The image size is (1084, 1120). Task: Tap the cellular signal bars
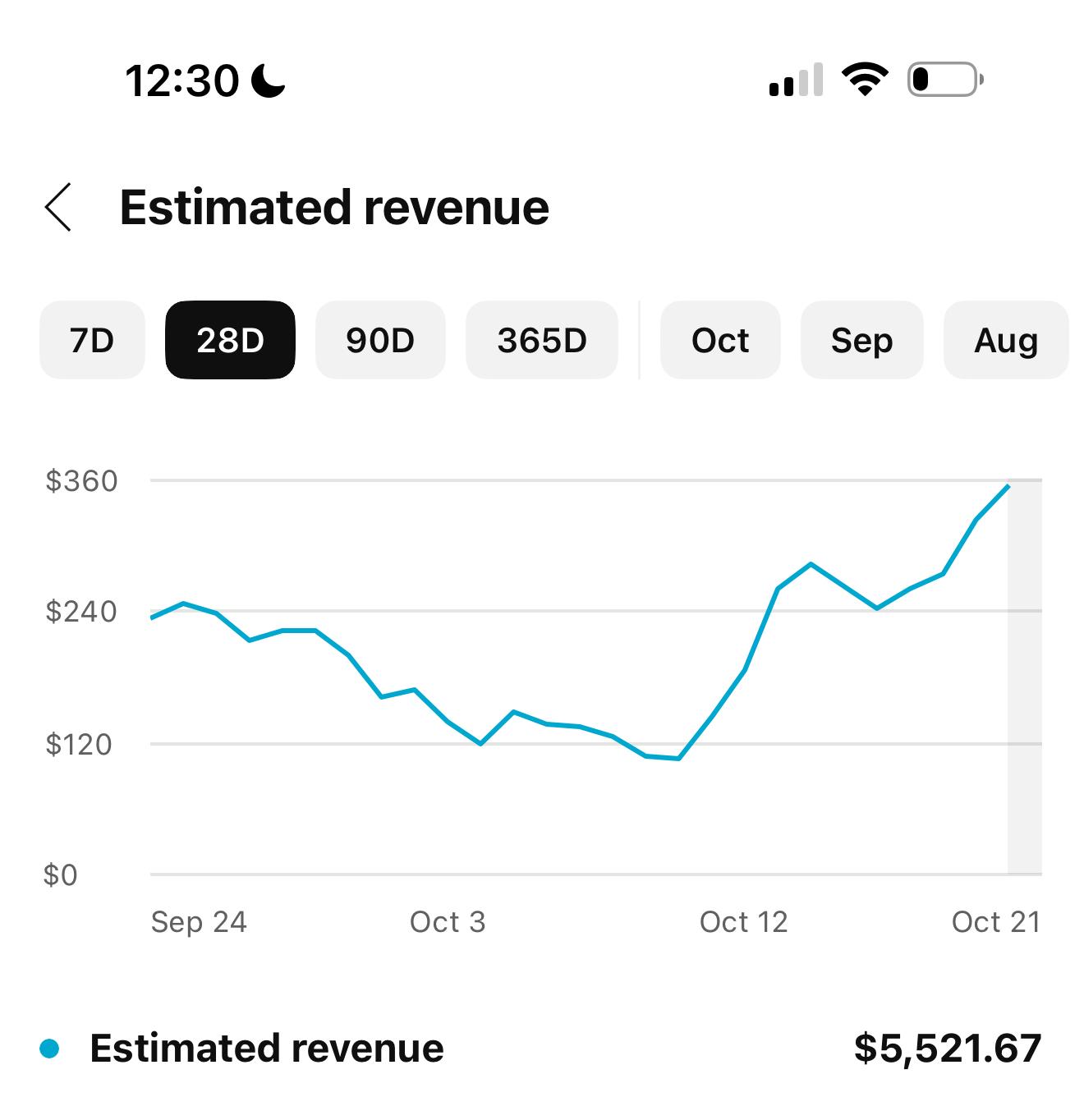(x=795, y=80)
